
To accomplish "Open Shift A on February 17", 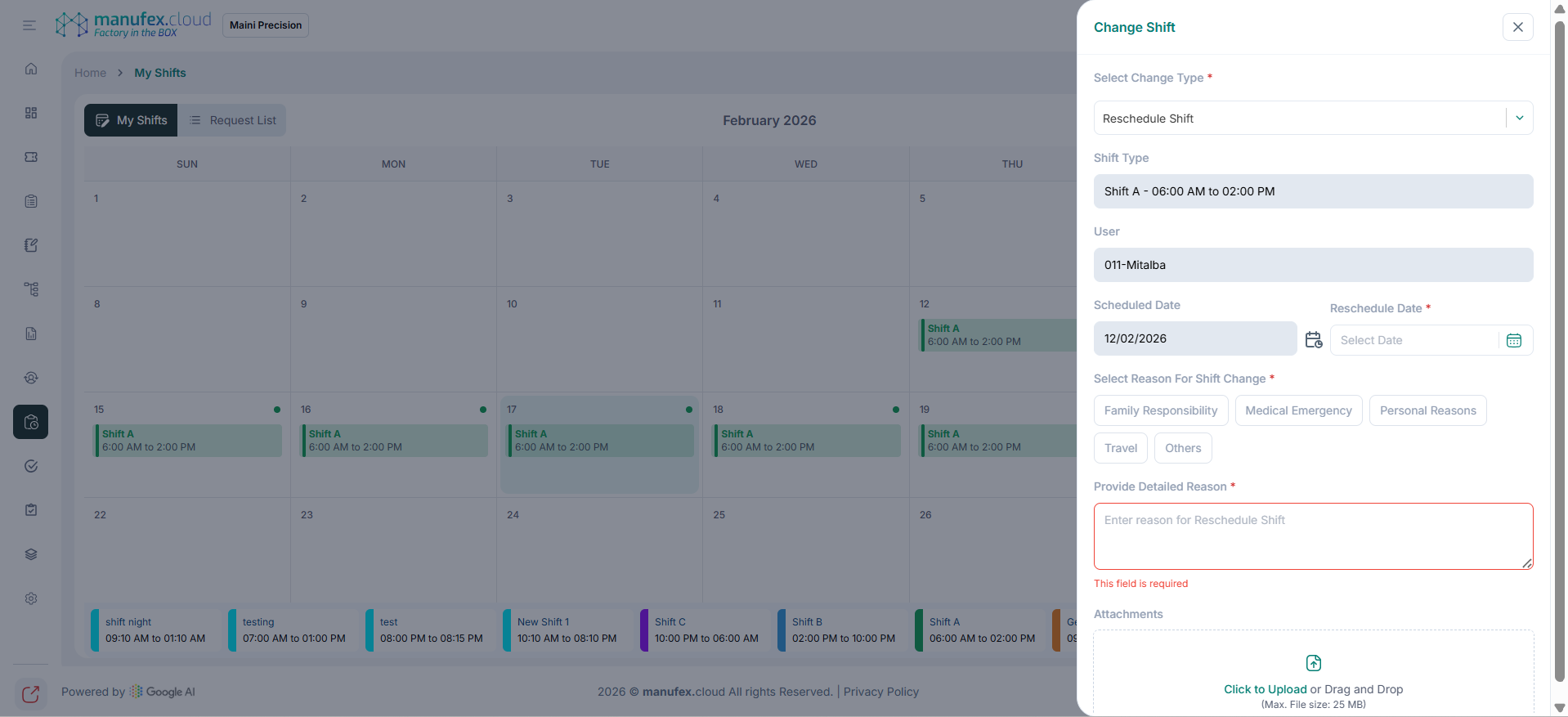I will tap(600, 441).
